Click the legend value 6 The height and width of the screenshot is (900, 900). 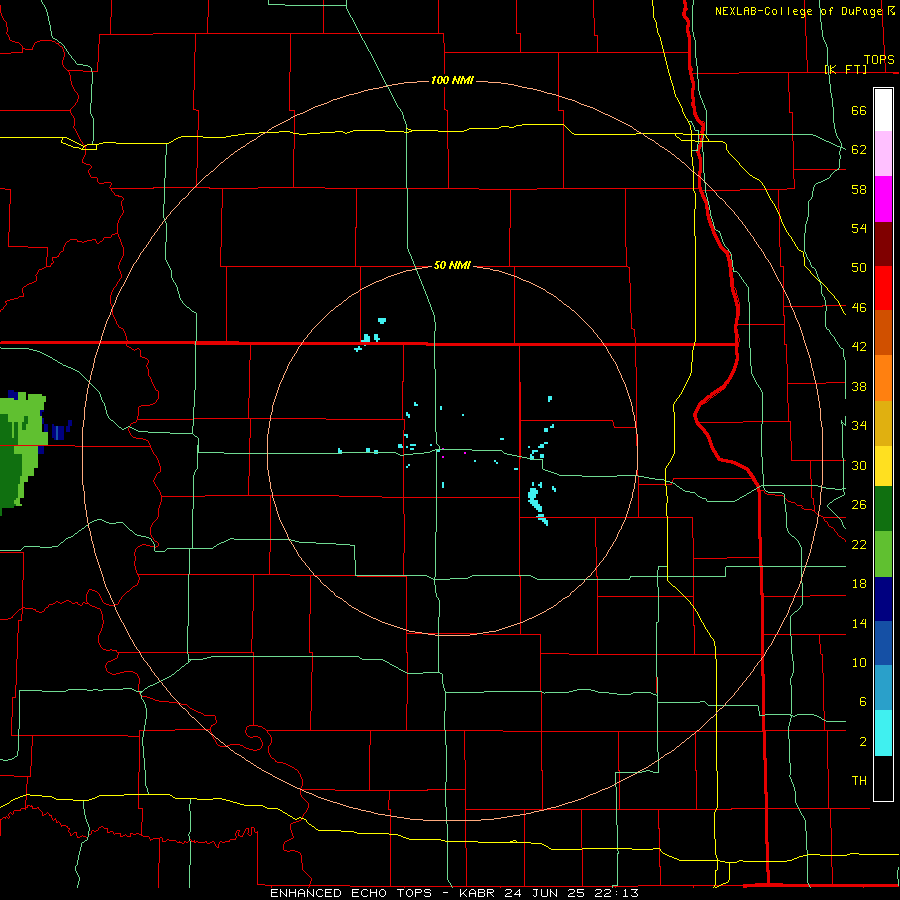(862, 702)
